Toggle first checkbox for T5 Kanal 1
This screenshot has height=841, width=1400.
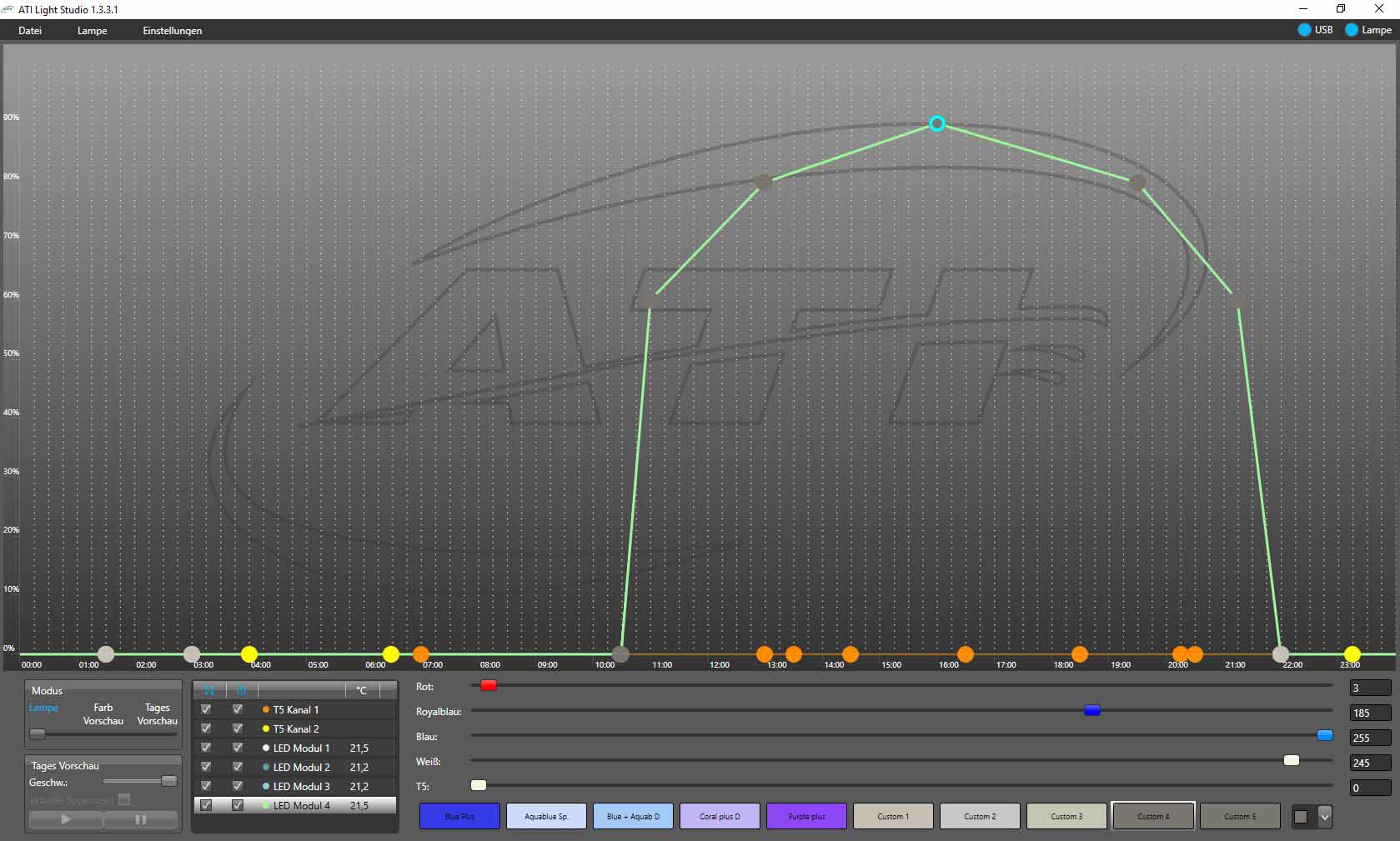[x=206, y=709]
